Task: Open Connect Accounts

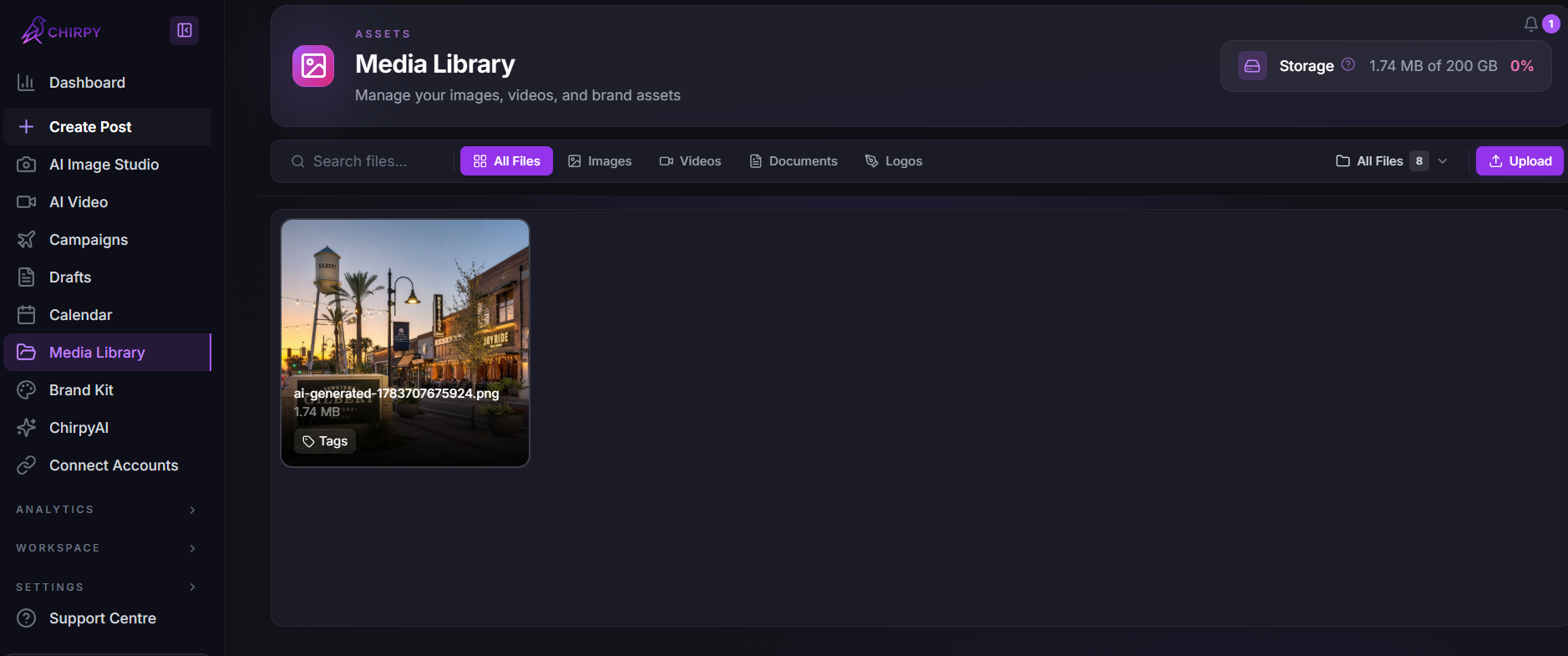Action: pyautogui.click(x=107, y=465)
